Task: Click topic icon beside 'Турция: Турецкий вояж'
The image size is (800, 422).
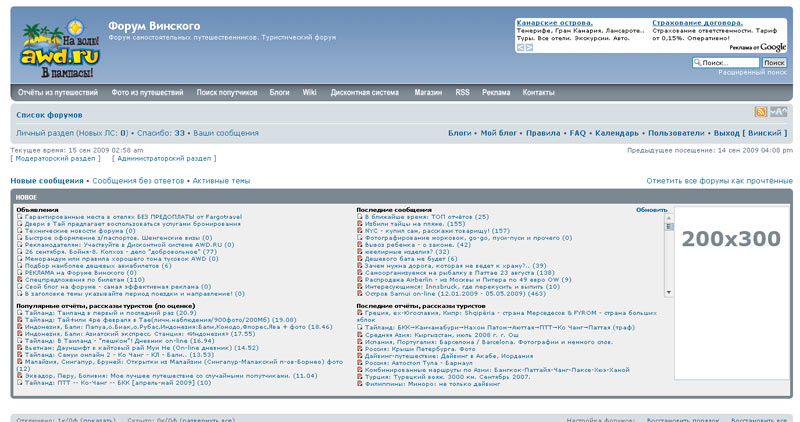Action: (x=360, y=377)
